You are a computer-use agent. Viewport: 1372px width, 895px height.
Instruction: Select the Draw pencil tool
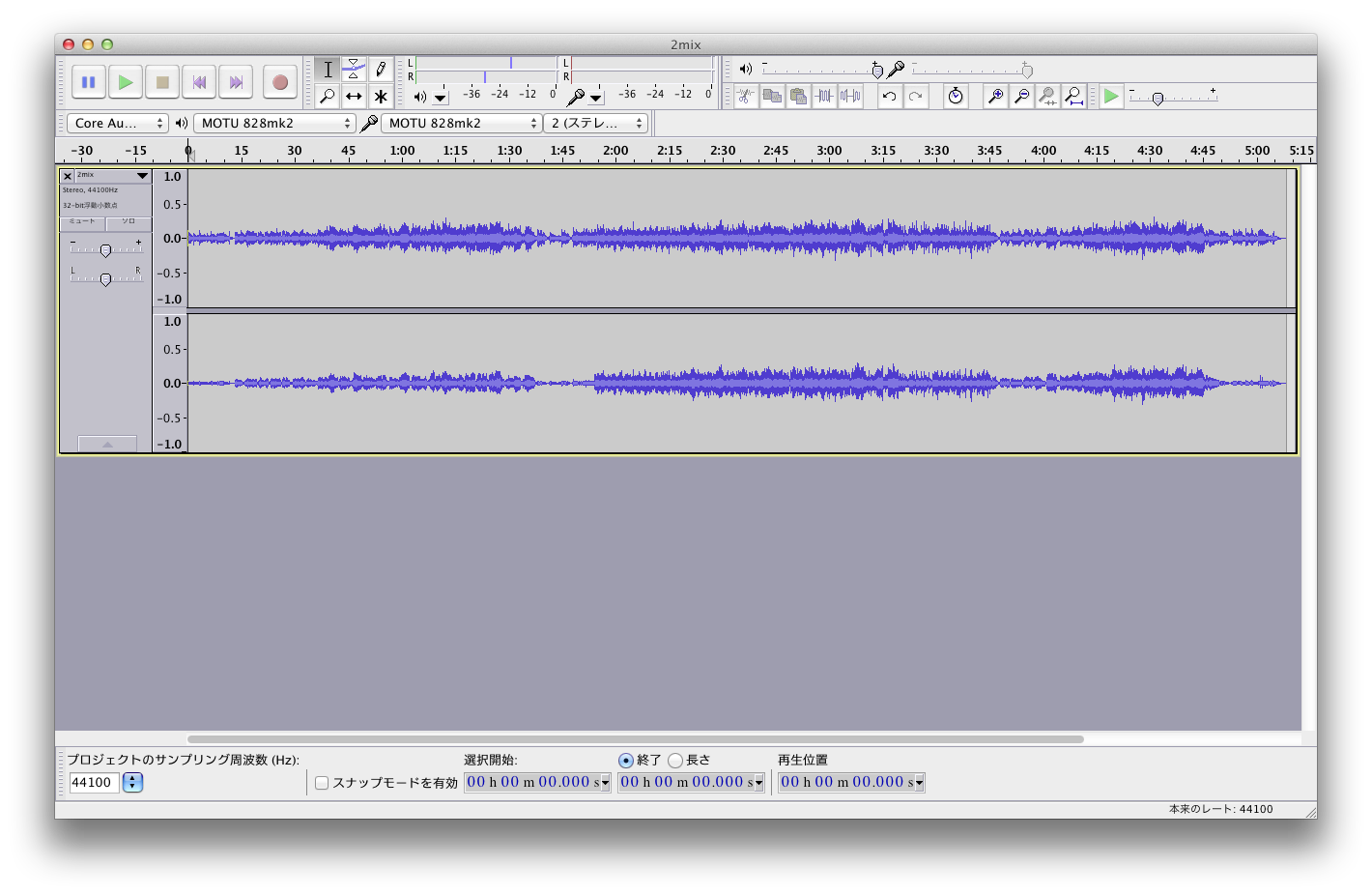click(x=381, y=69)
